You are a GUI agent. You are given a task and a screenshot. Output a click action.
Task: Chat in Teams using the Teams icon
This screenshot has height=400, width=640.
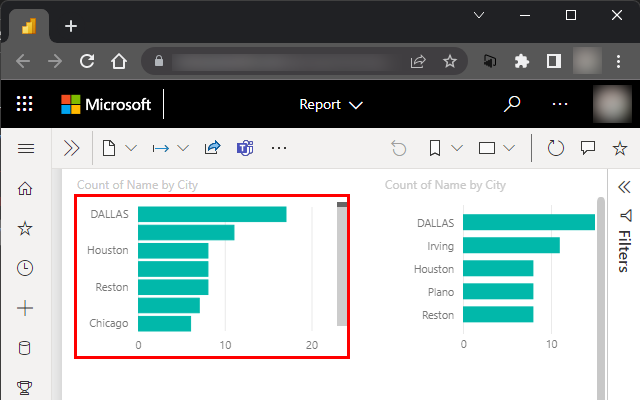(245, 148)
